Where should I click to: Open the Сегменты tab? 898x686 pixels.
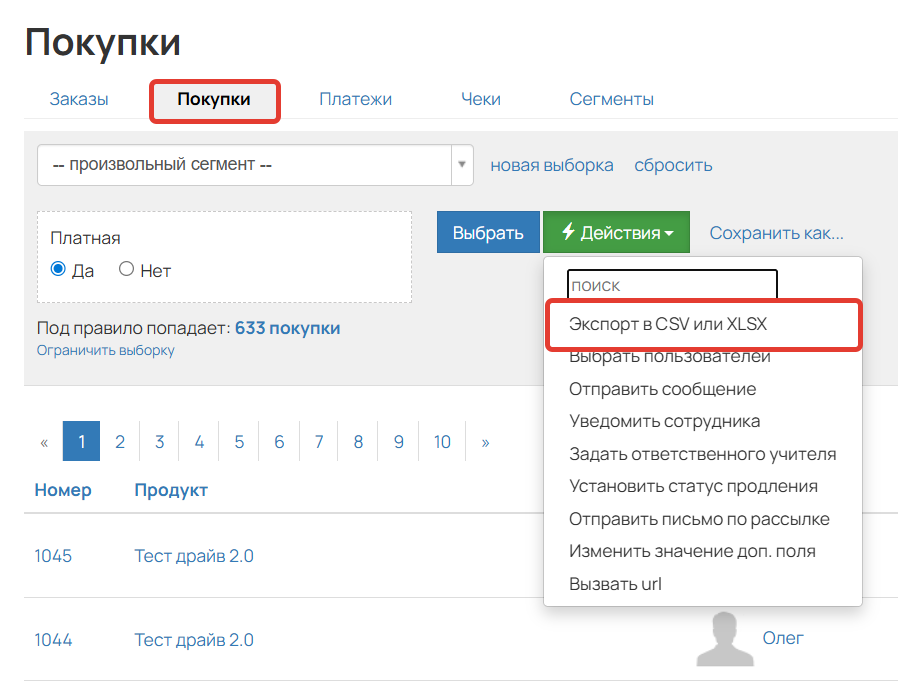[x=612, y=99]
